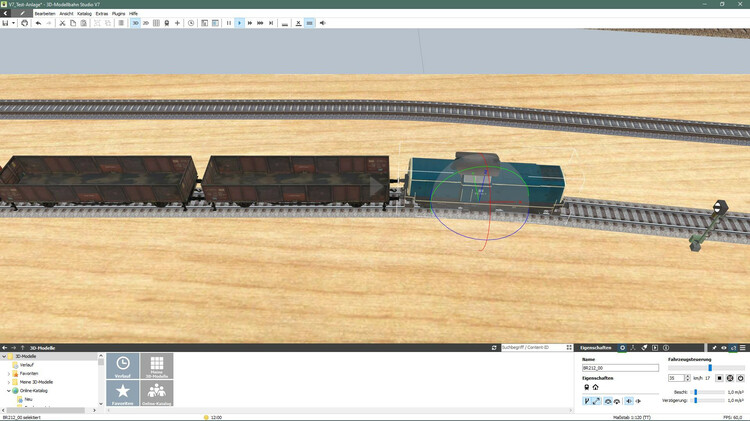Toggle the eye visibility icon in properties
Screen dimensions: 750x421
click(724, 348)
